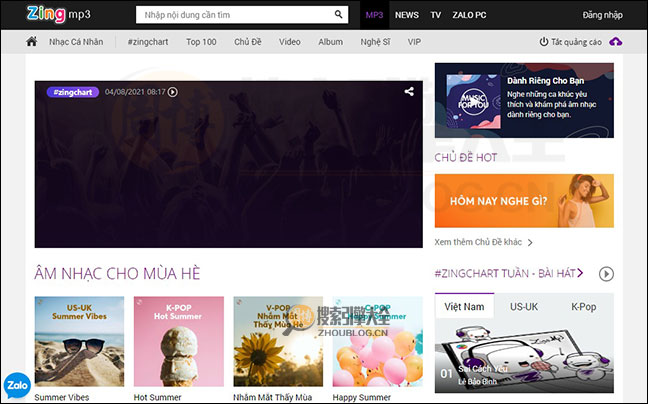648x404 pixels.
Task: Select the US-UK chart tab
Action: [x=524, y=307]
